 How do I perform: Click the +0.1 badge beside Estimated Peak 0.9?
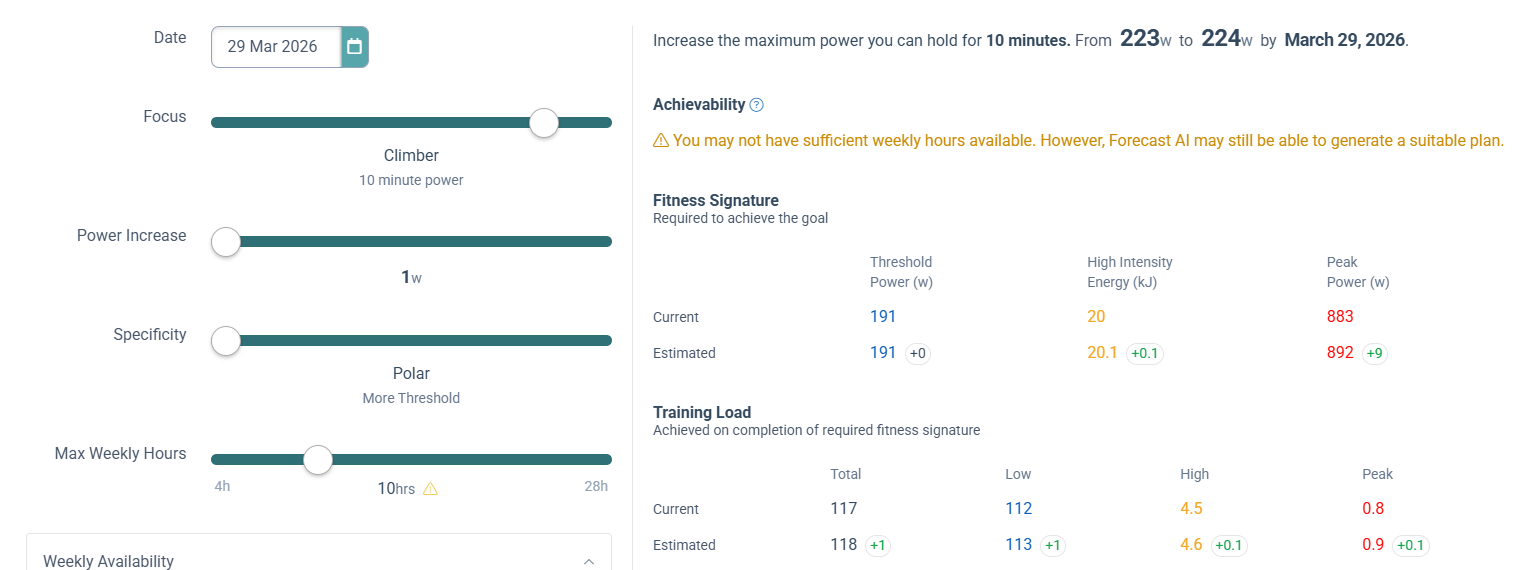(x=1411, y=545)
